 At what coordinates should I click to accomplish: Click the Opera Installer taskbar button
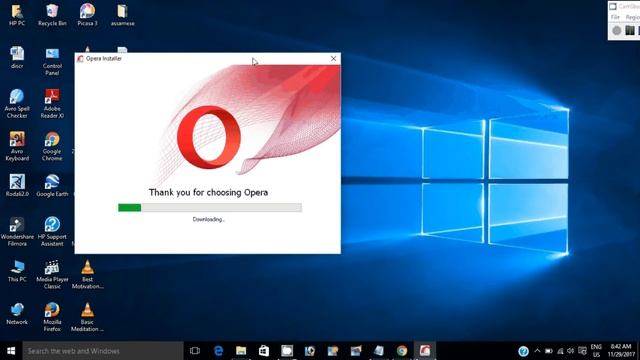click(425, 351)
